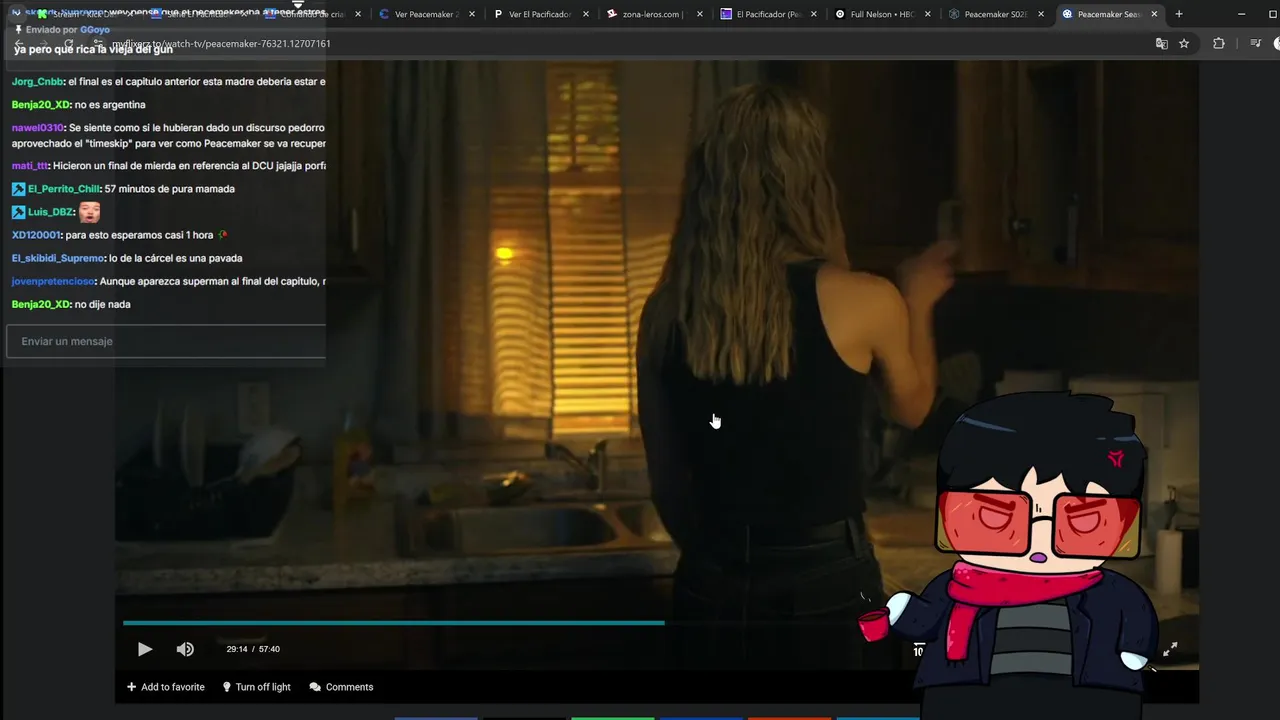This screenshot has width=1280, height=720.
Task: Click the speech bubble icon beside Comments
Action: tap(315, 687)
